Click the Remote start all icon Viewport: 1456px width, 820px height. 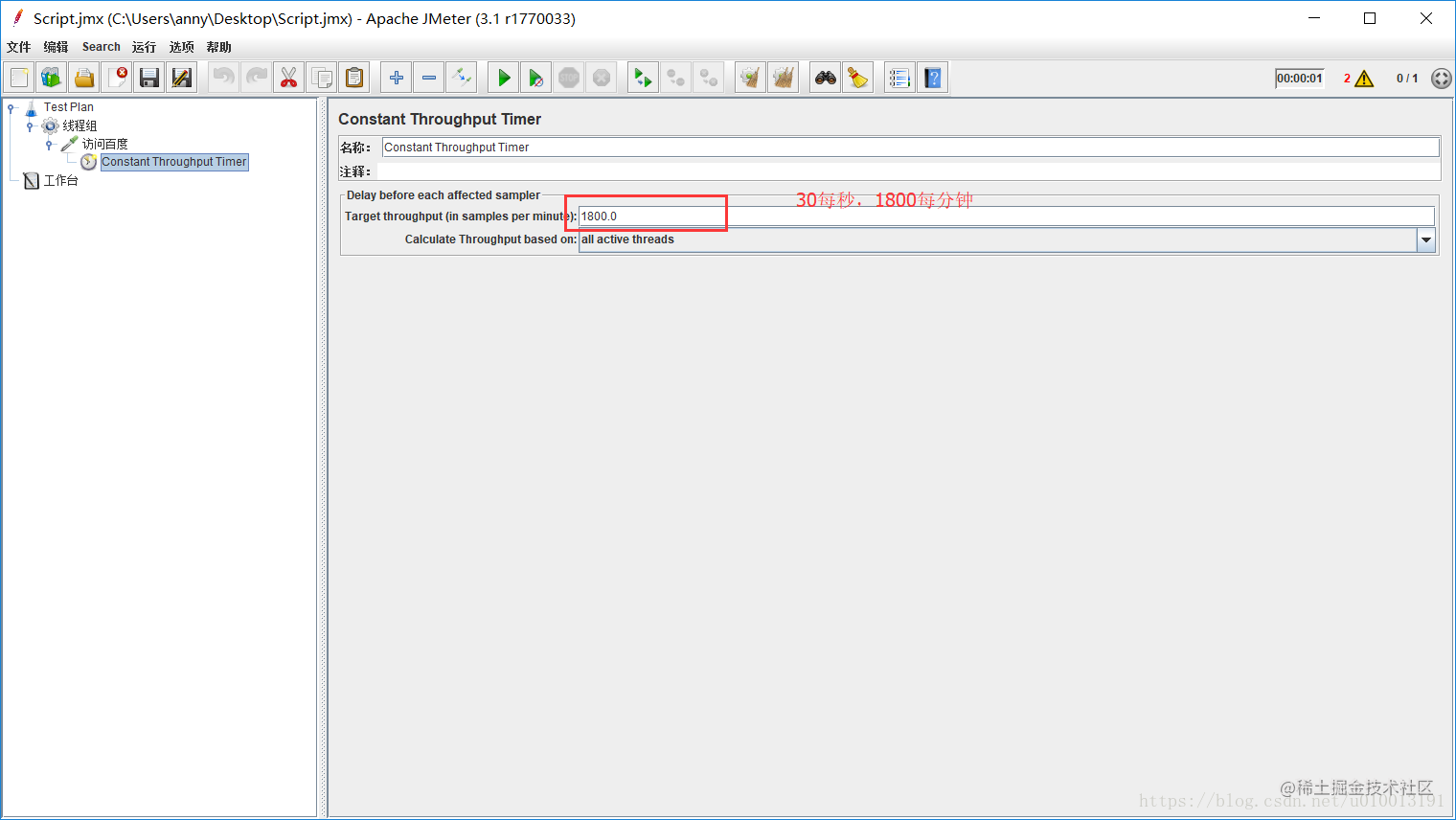644,78
